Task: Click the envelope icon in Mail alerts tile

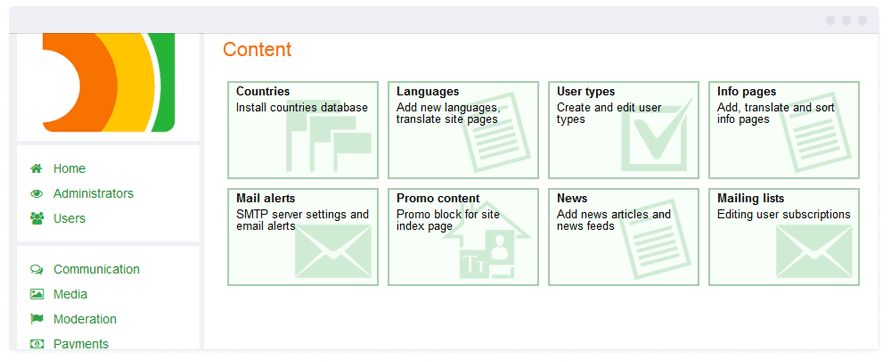Action: pyautogui.click(x=333, y=251)
